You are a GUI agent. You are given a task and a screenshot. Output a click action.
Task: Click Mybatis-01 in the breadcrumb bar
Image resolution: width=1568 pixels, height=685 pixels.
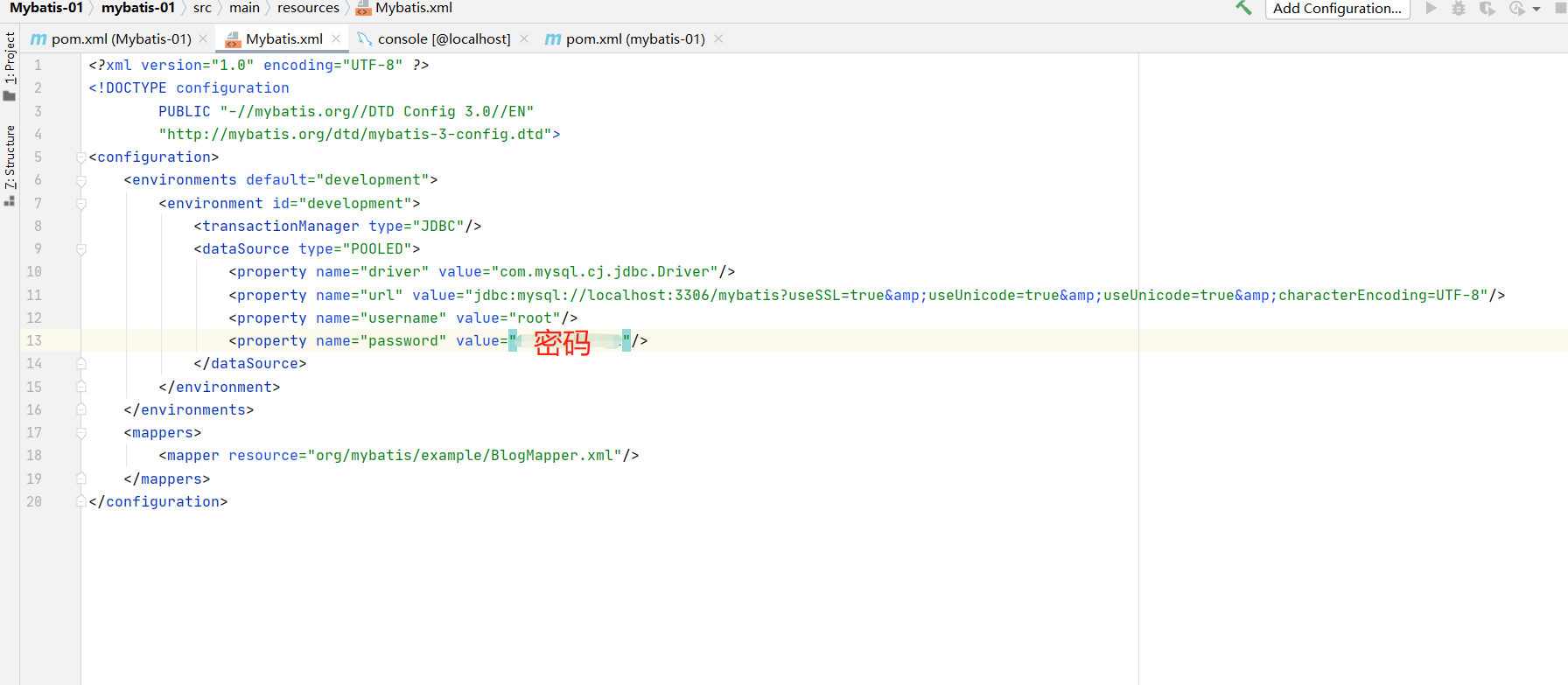click(46, 8)
